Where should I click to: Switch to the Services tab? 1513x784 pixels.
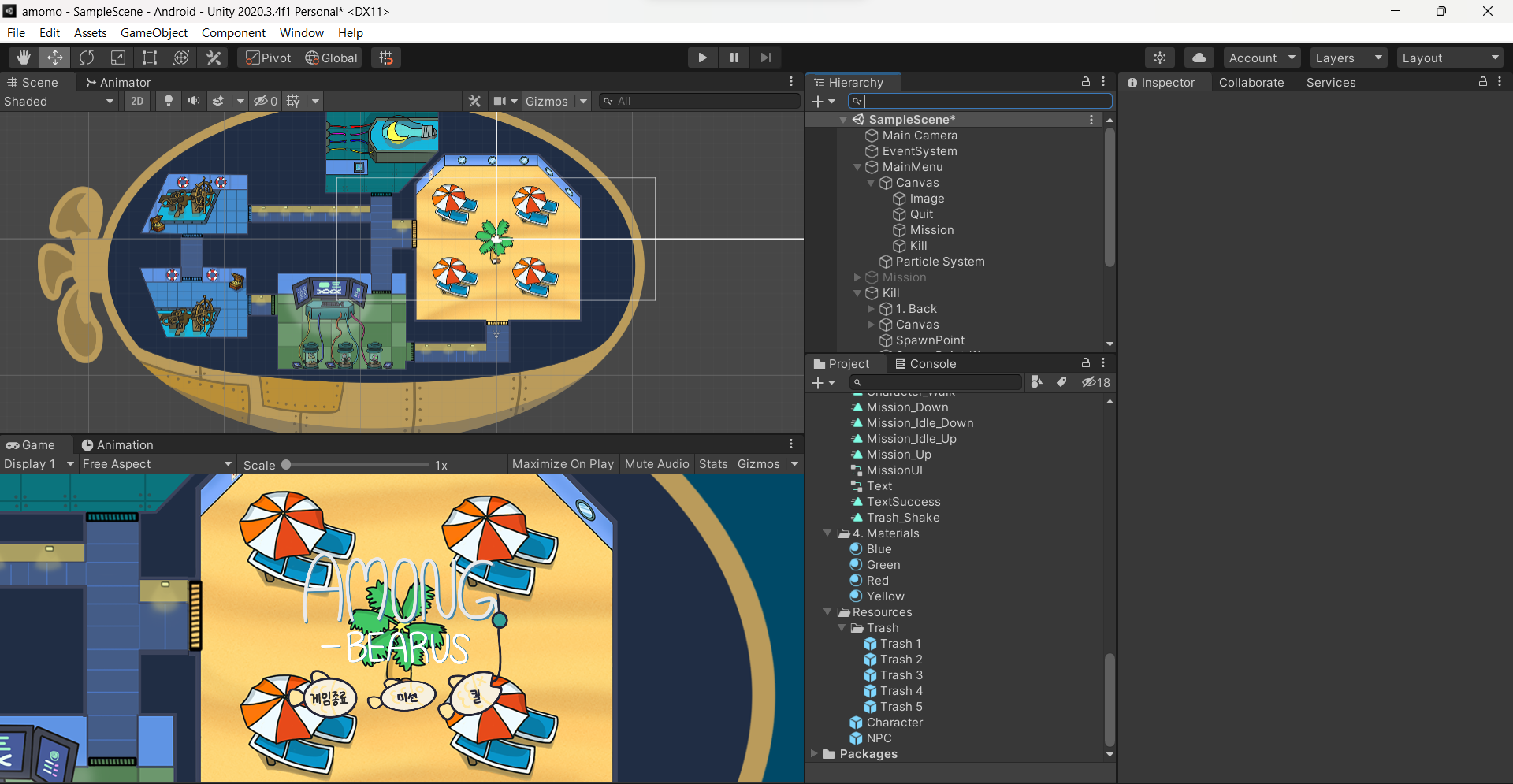point(1331,82)
